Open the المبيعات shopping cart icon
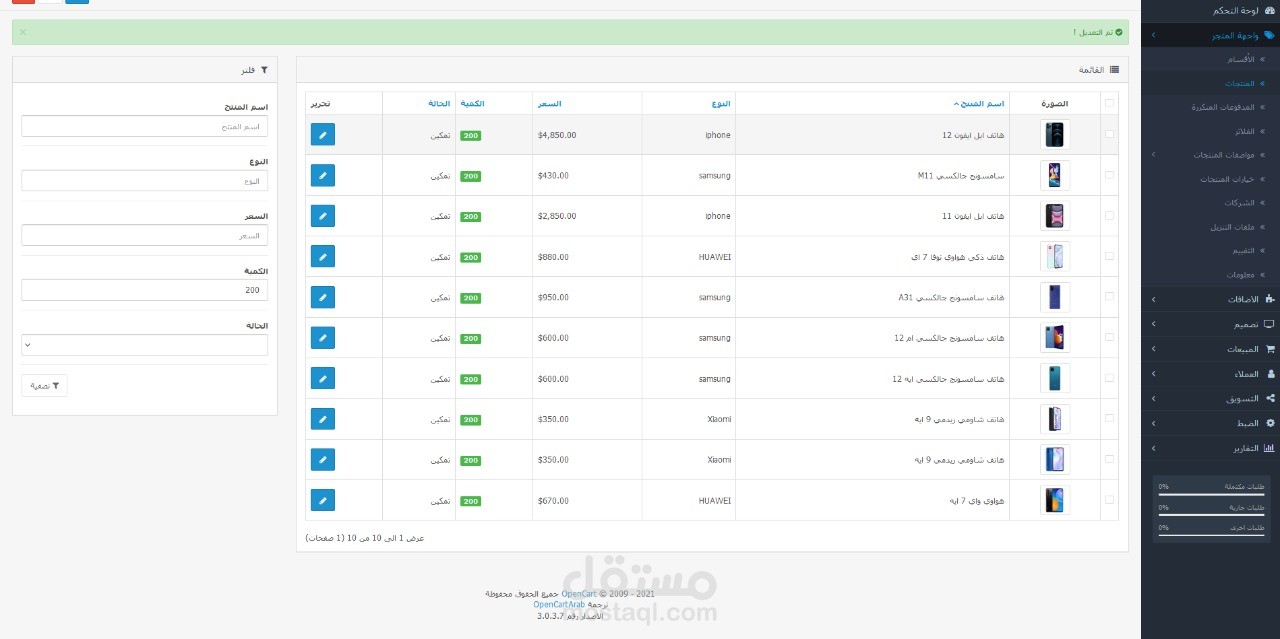The width and height of the screenshot is (1280, 639). click(x=1270, y=349)
